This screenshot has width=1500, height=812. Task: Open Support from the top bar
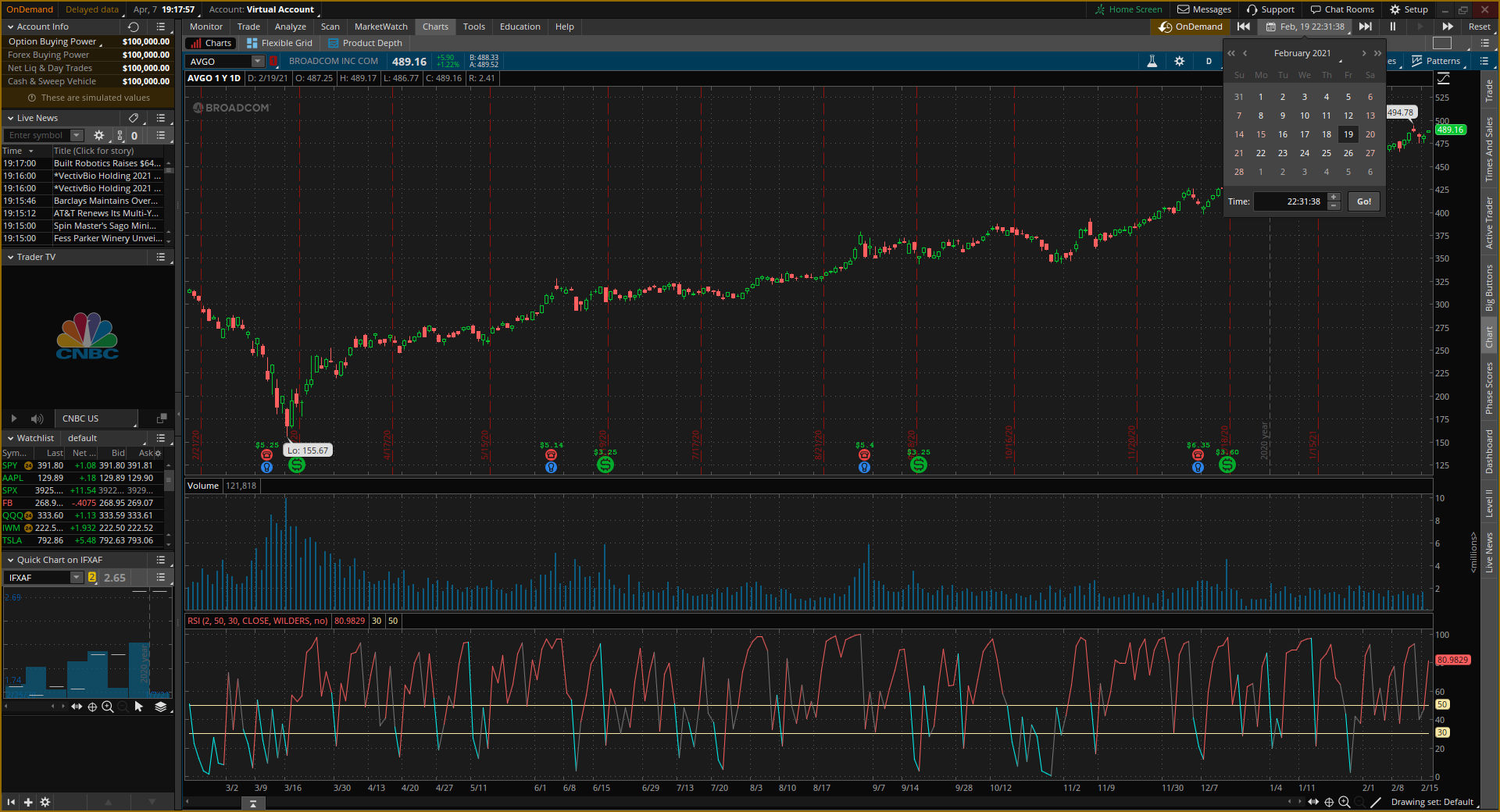click(x=1270, y=9)
